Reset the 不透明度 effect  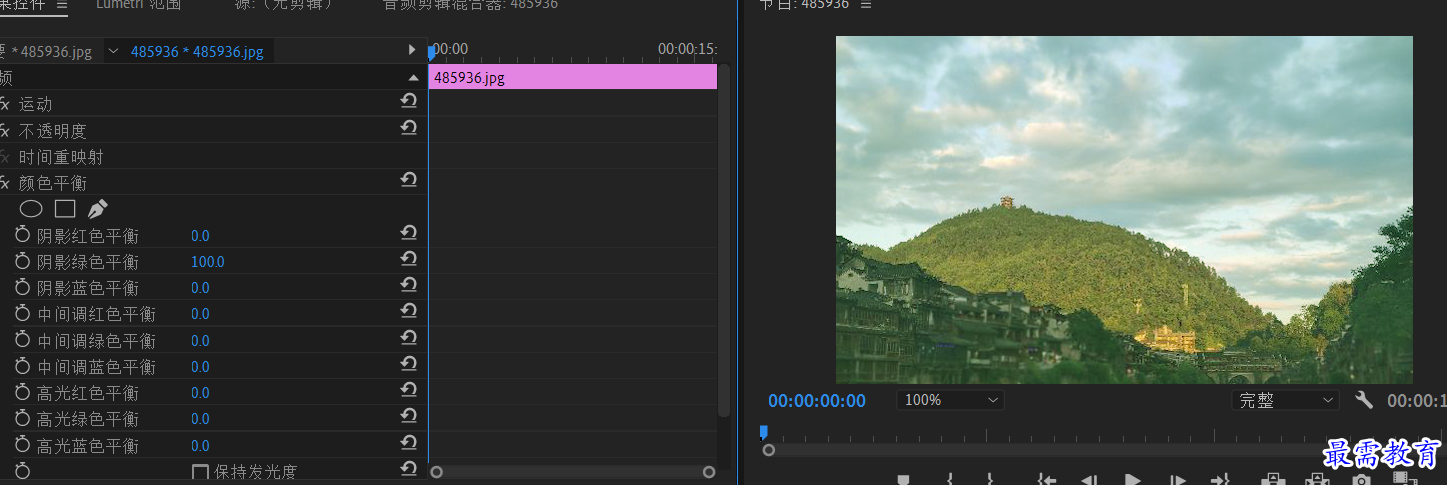408,128
